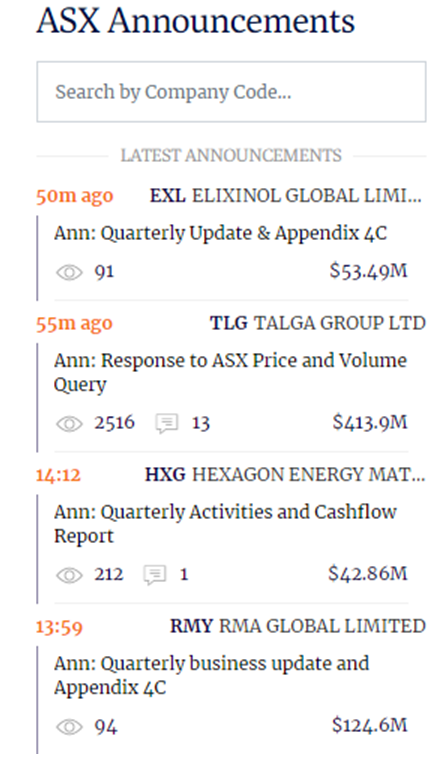The height and width of the screenshot is (766, 435).
Task: Open the comments icon on HXG announcement
Action: [155, 575]
